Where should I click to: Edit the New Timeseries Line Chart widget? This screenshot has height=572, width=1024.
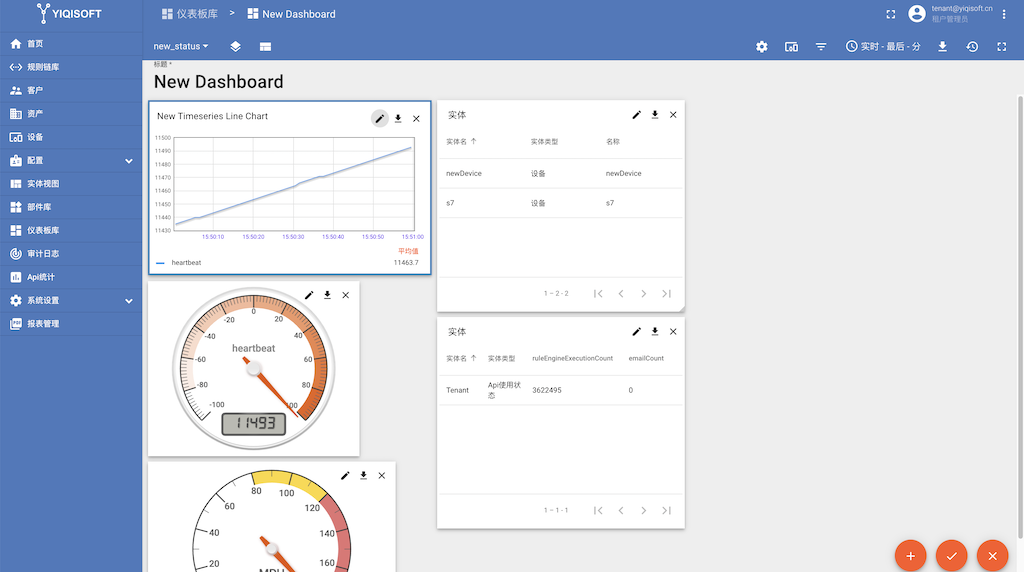pyautogui.click(x=380, y=118)
